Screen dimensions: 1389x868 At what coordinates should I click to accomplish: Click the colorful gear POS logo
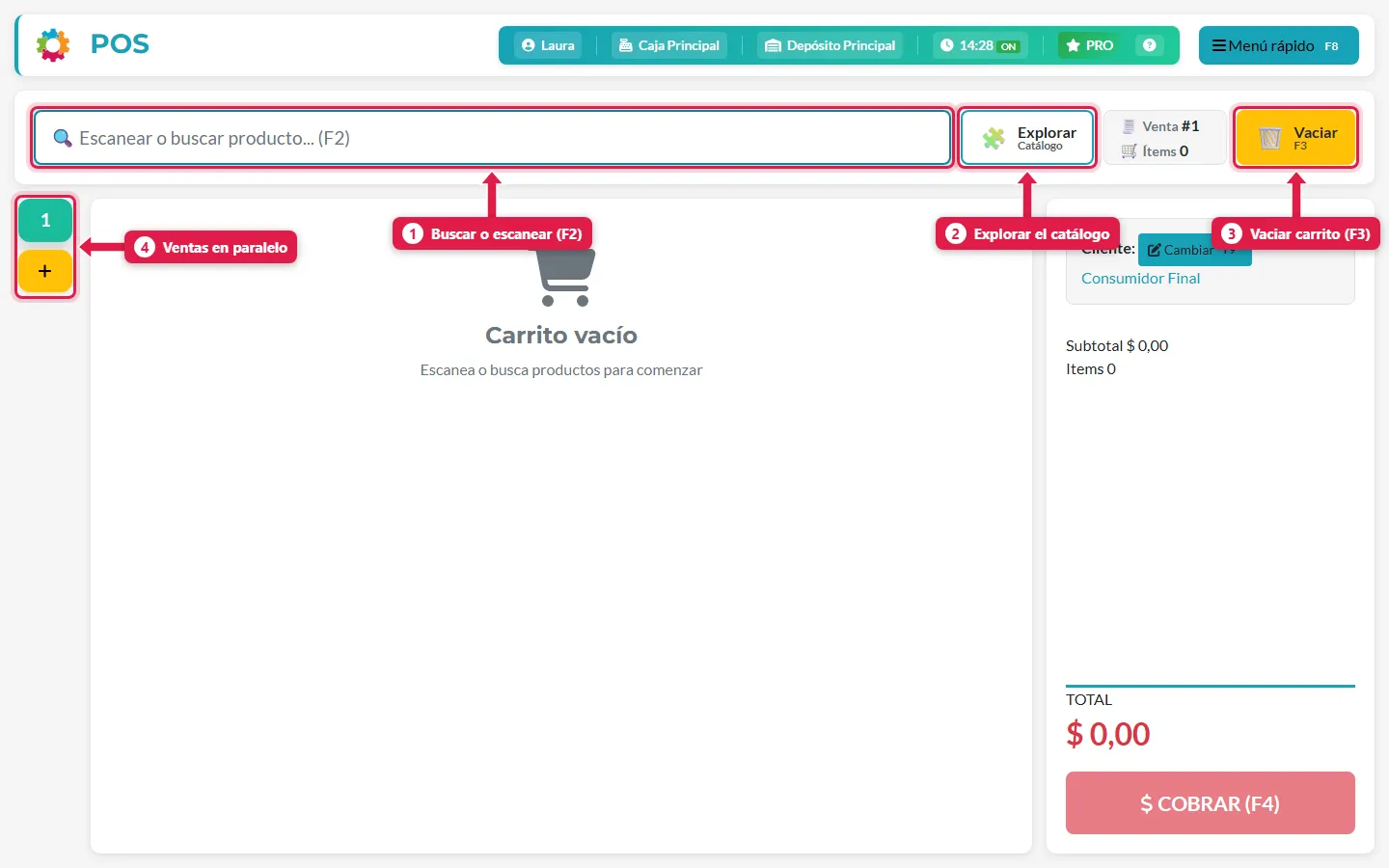[53, 44]
